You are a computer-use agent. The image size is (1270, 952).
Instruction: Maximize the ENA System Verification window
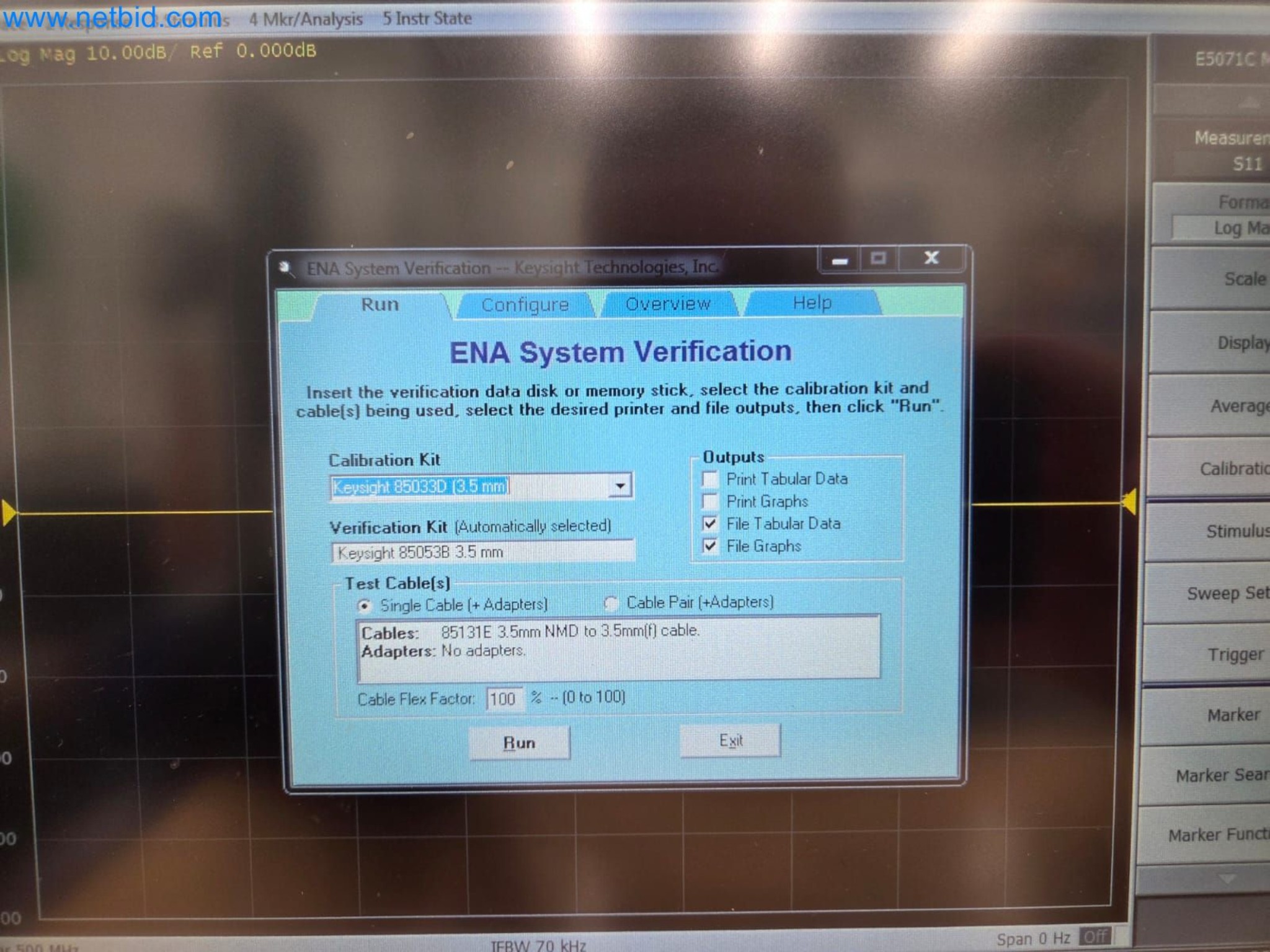(878, 258)
